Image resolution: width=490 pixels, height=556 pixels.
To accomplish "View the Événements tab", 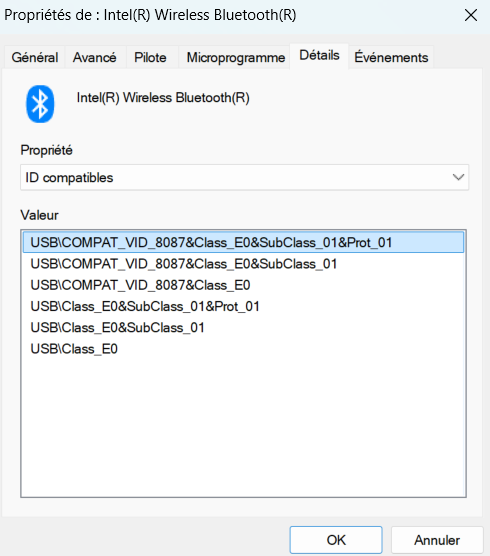I will pos(391,57).
